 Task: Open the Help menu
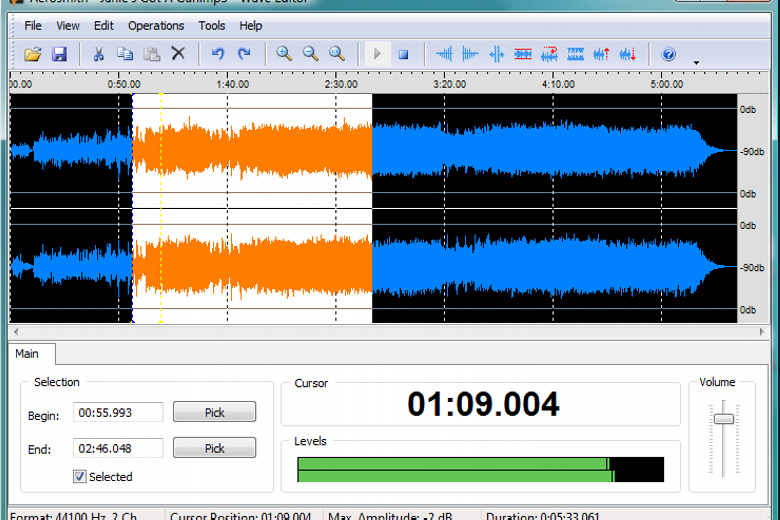click(x=250, y=26)
